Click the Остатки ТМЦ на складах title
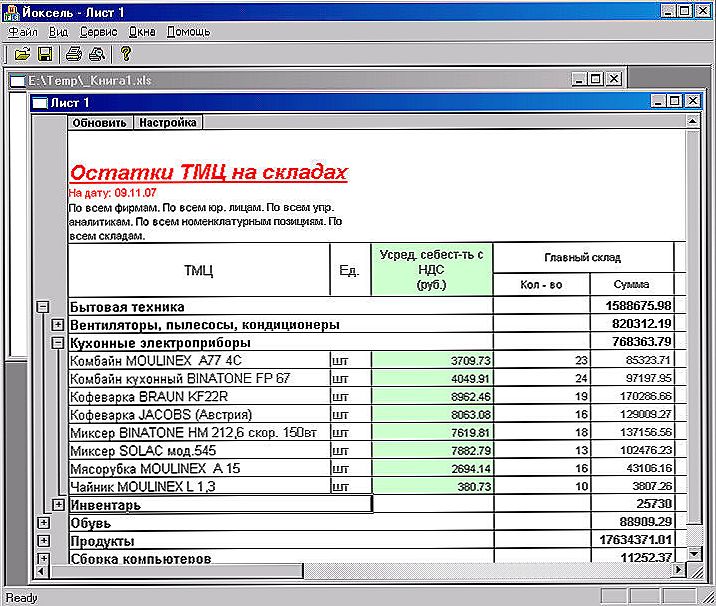The image size is (716, 606). (209, 173)
